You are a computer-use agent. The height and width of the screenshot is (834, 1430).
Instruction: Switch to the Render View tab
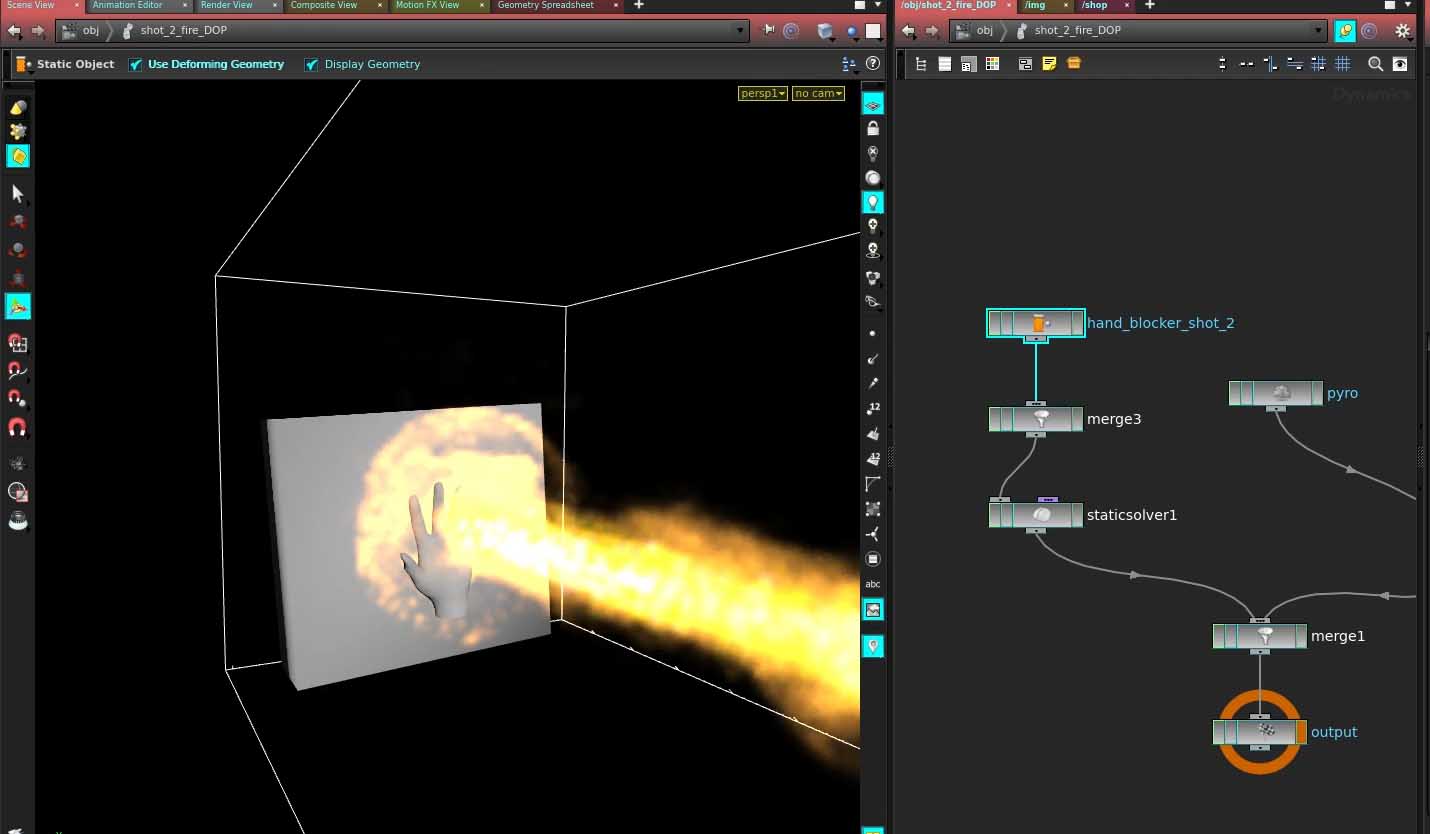(227, 6)
